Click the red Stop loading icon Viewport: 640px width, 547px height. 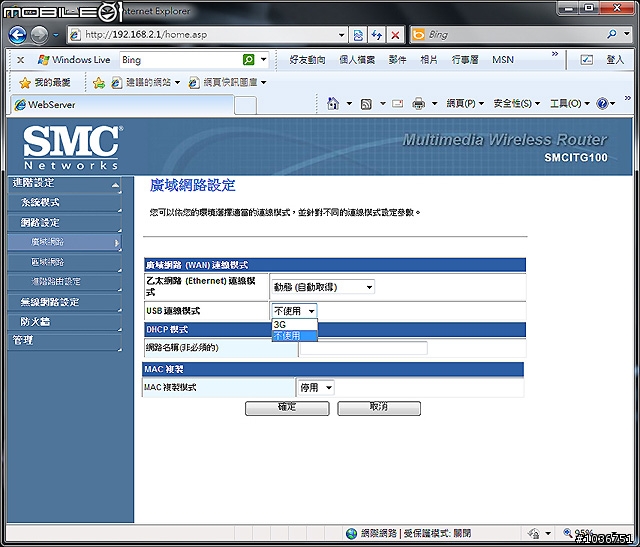395,35
